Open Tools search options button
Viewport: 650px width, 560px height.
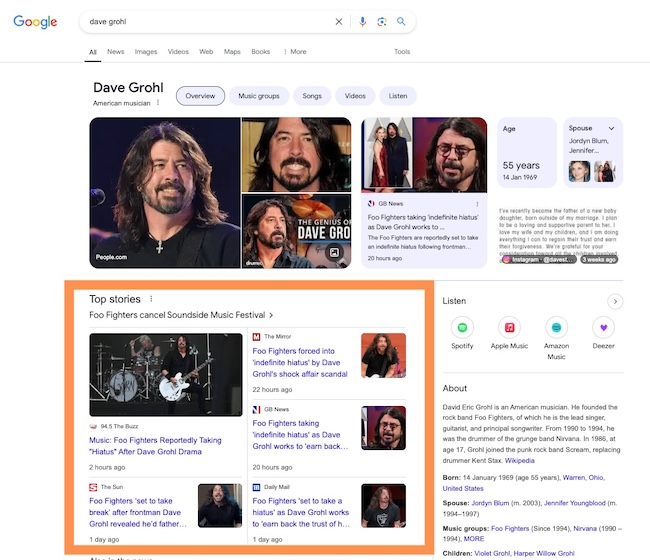pos(402,52)
